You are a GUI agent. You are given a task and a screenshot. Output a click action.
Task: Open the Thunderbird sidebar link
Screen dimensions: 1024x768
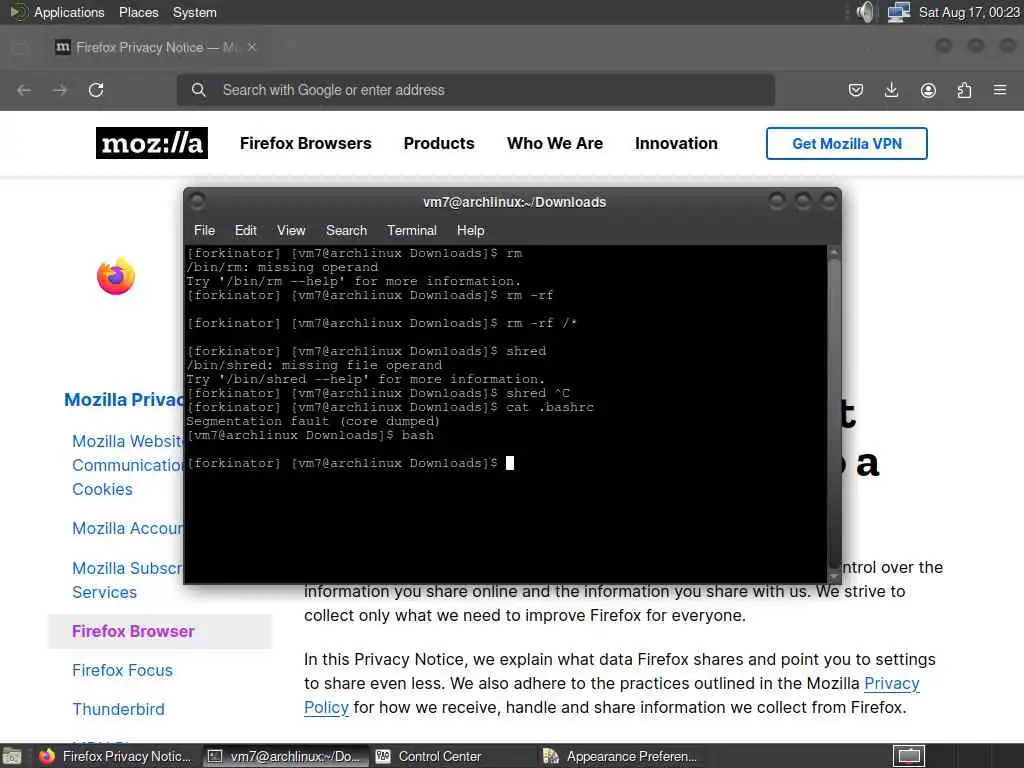(118, 709)
